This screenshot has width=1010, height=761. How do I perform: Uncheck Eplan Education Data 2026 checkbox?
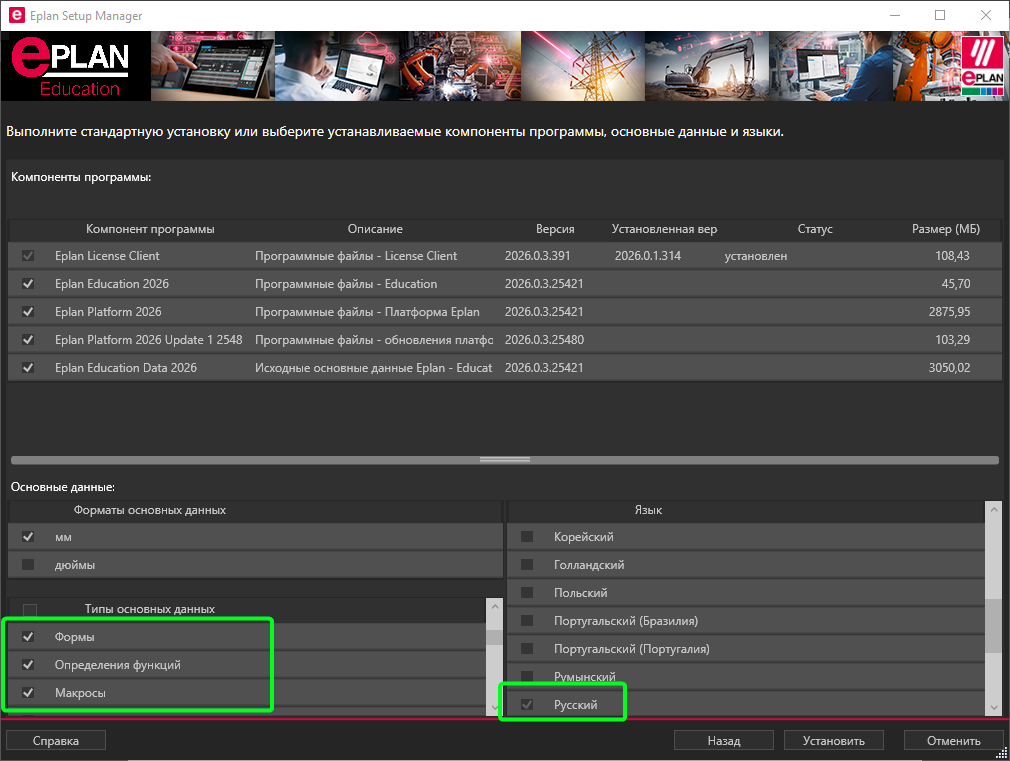click(x=28, y=368)
